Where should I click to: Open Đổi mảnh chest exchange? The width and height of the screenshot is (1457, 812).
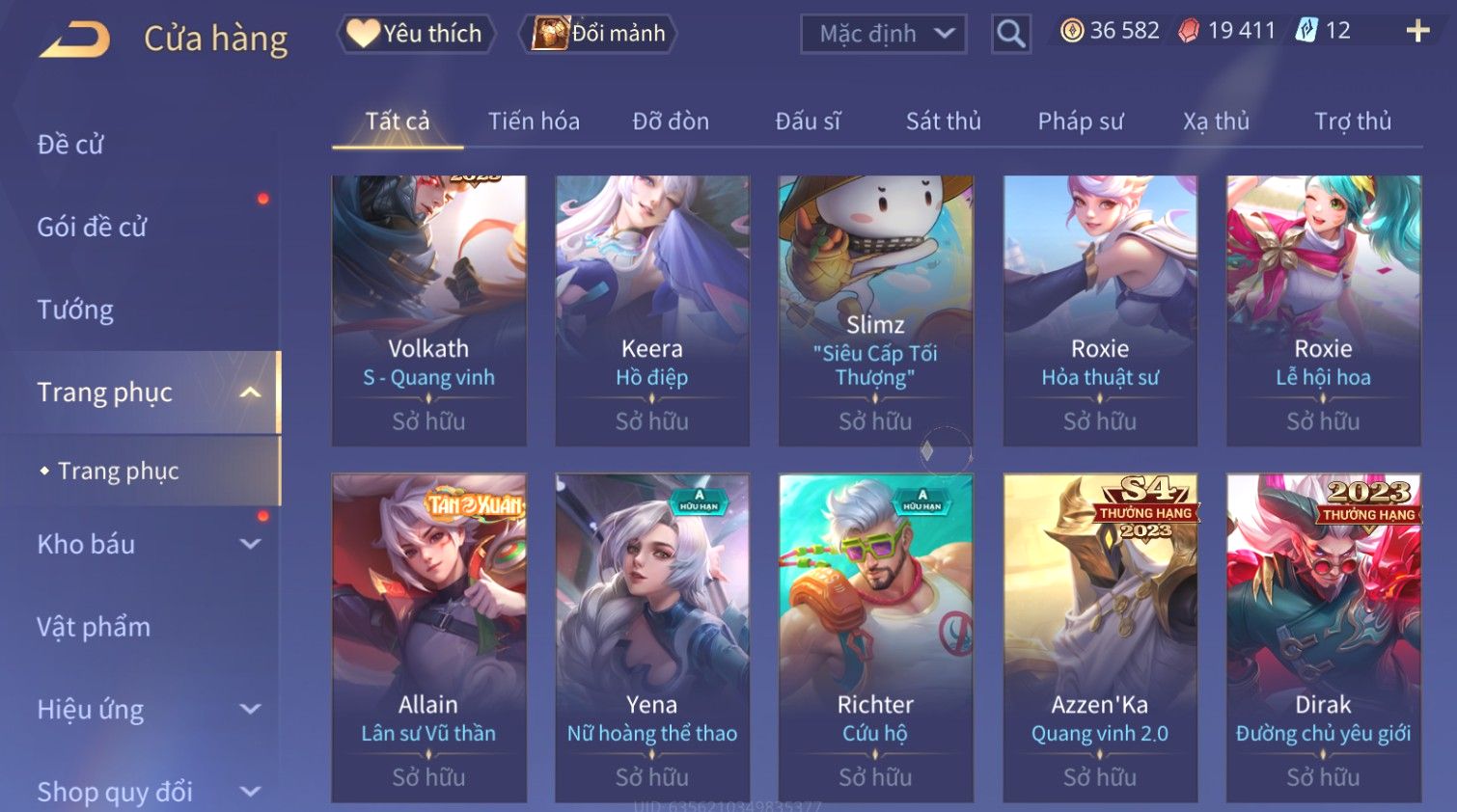[x=598, y=34]
